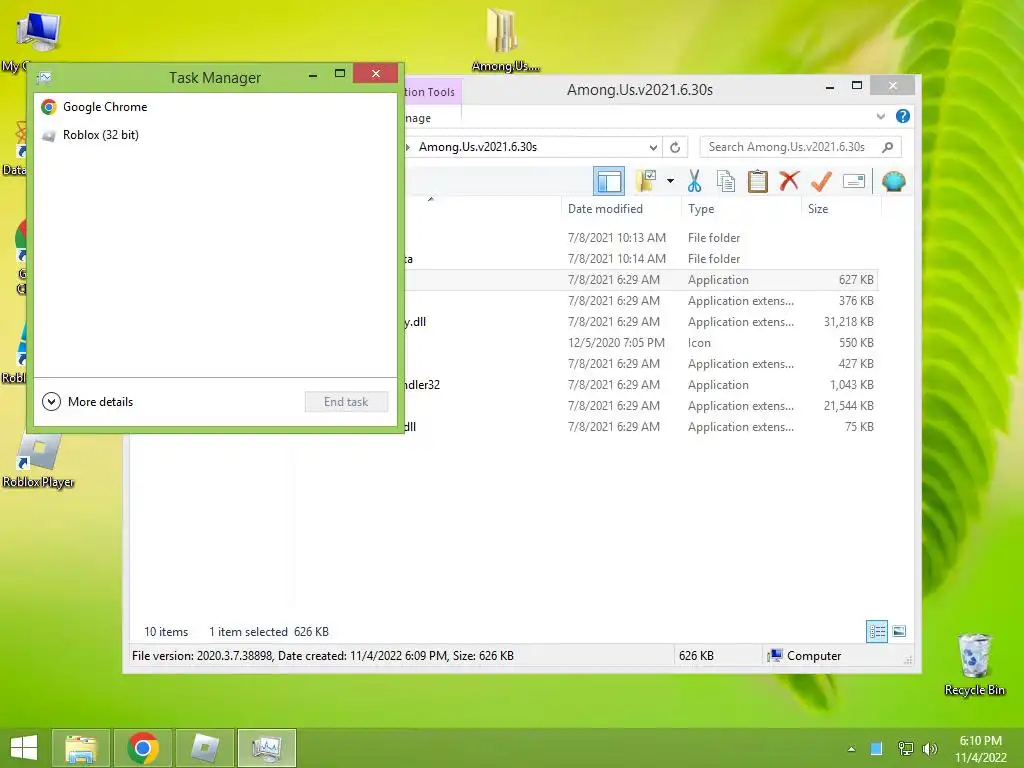Image resolution: width=1024 pixels, height=768 pixels.
Task: Click the network tray icon
Action: (x=905, y=749)
